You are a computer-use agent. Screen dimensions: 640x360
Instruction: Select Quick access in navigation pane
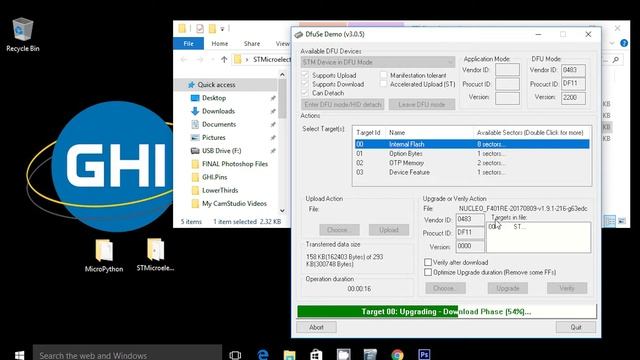coord(226,85)
